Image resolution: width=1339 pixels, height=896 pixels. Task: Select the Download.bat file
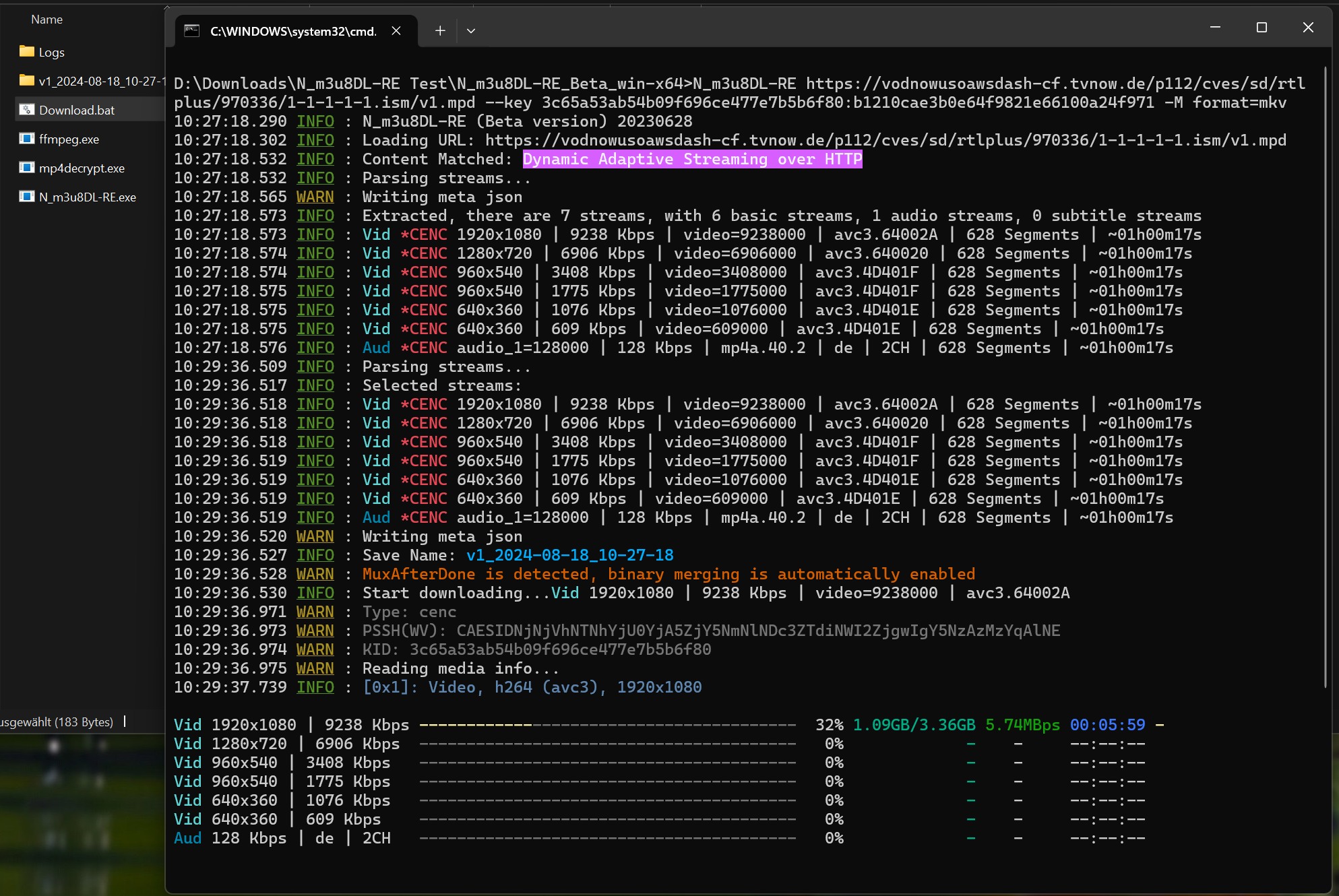pyautogui.click(x=77, y=110)
